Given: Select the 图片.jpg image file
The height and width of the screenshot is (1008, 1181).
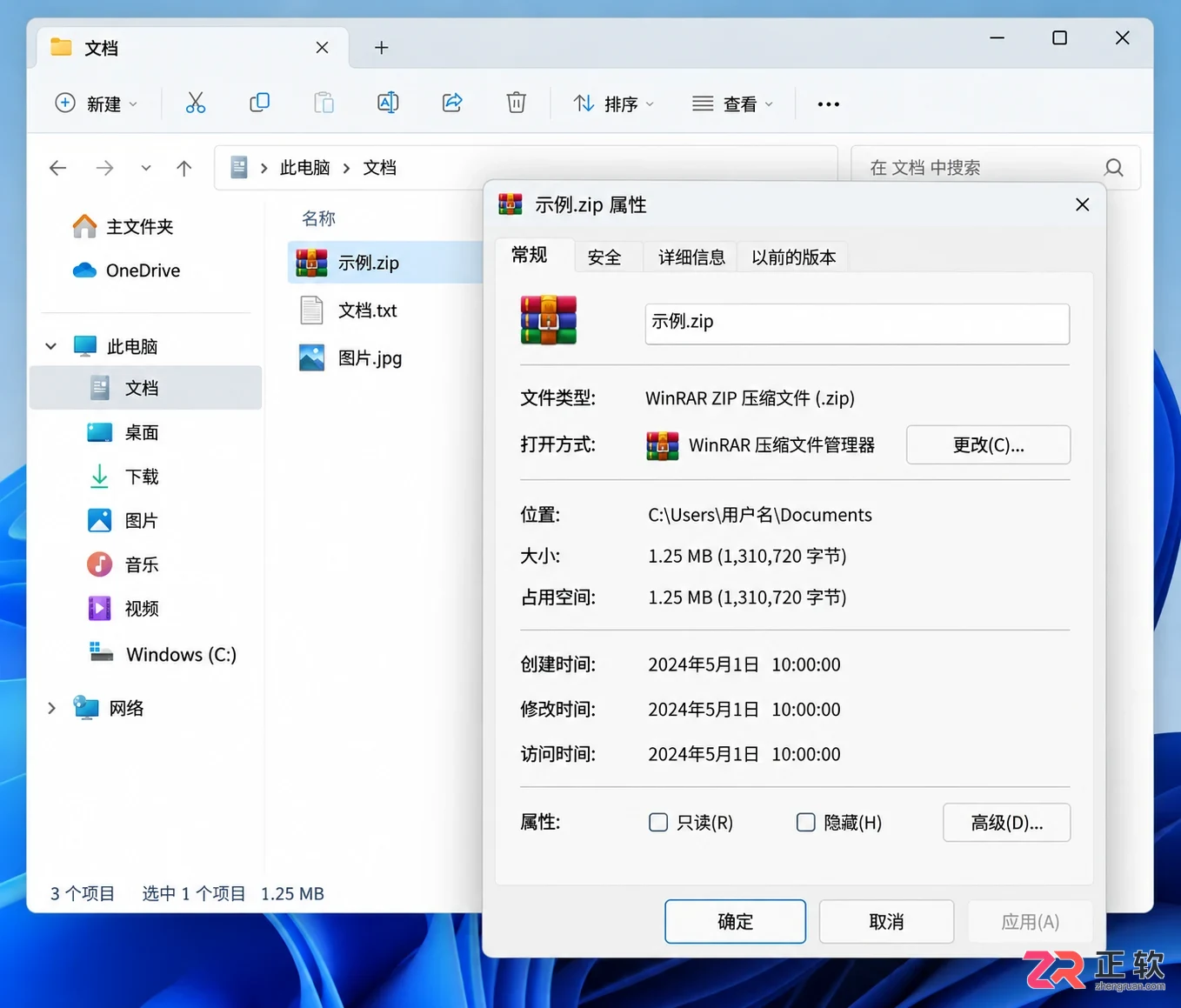Looking at the screenshot, I should (x=350, y=357).
